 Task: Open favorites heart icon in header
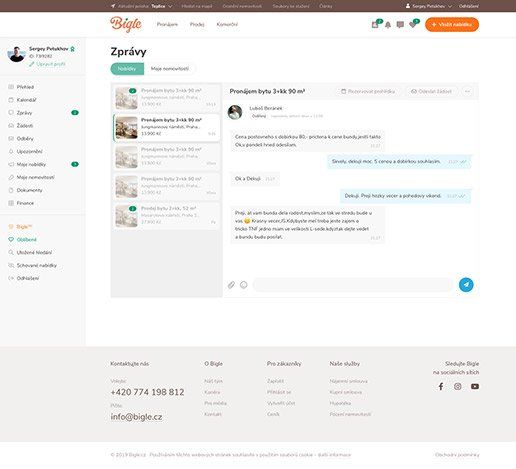[x=413, y=24]
